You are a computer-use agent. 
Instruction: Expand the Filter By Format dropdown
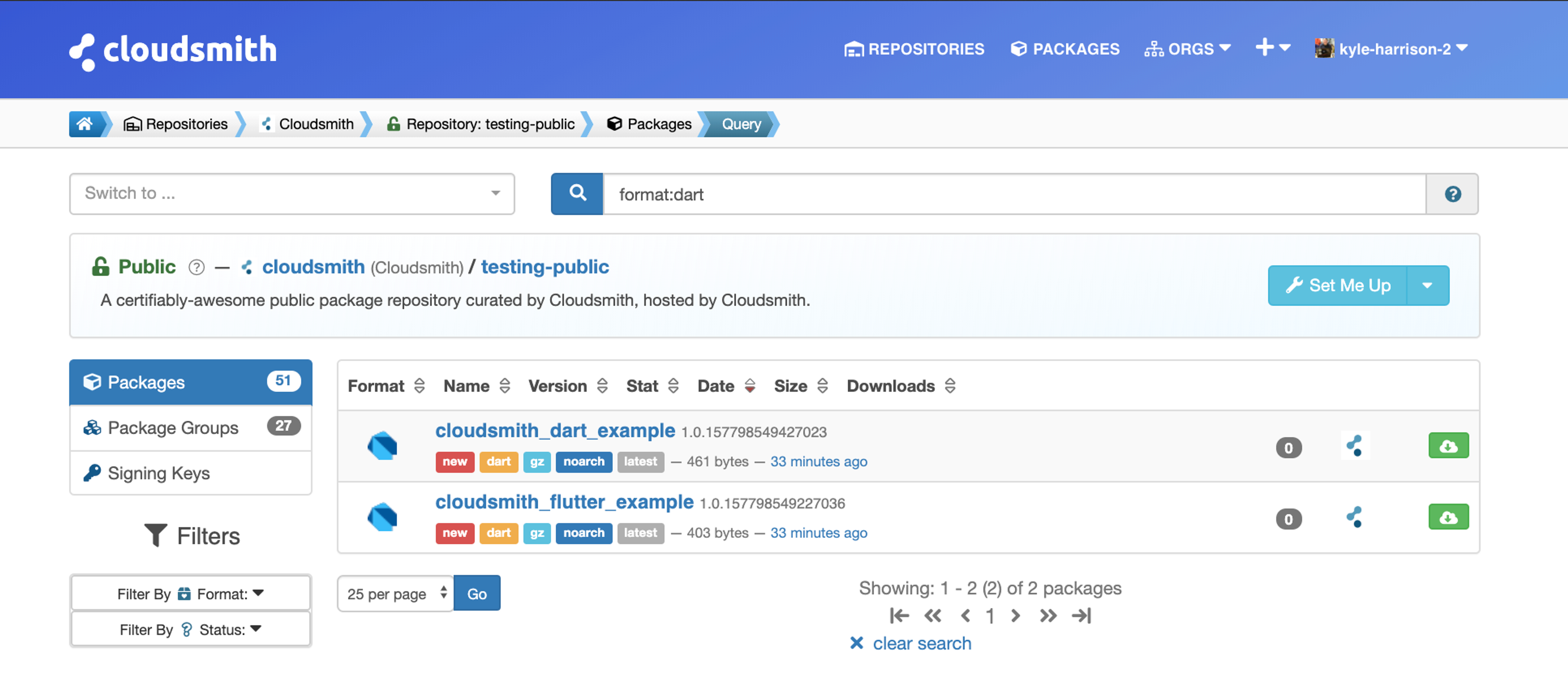coord(191,594)
